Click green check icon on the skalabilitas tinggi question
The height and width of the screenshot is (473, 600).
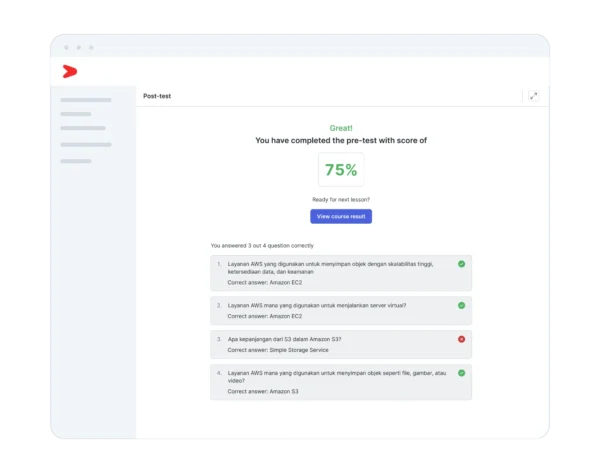click(x=461, y=264)
